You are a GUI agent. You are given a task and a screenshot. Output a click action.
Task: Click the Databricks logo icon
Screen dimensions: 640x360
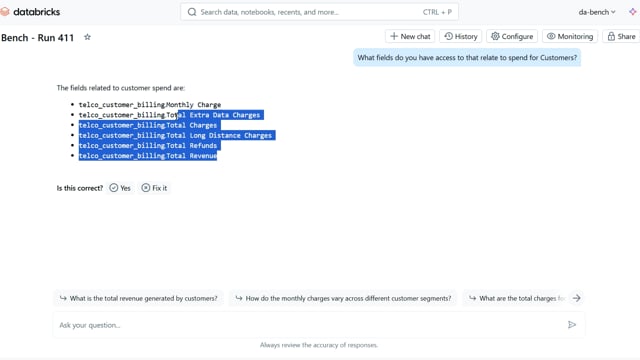4,12
